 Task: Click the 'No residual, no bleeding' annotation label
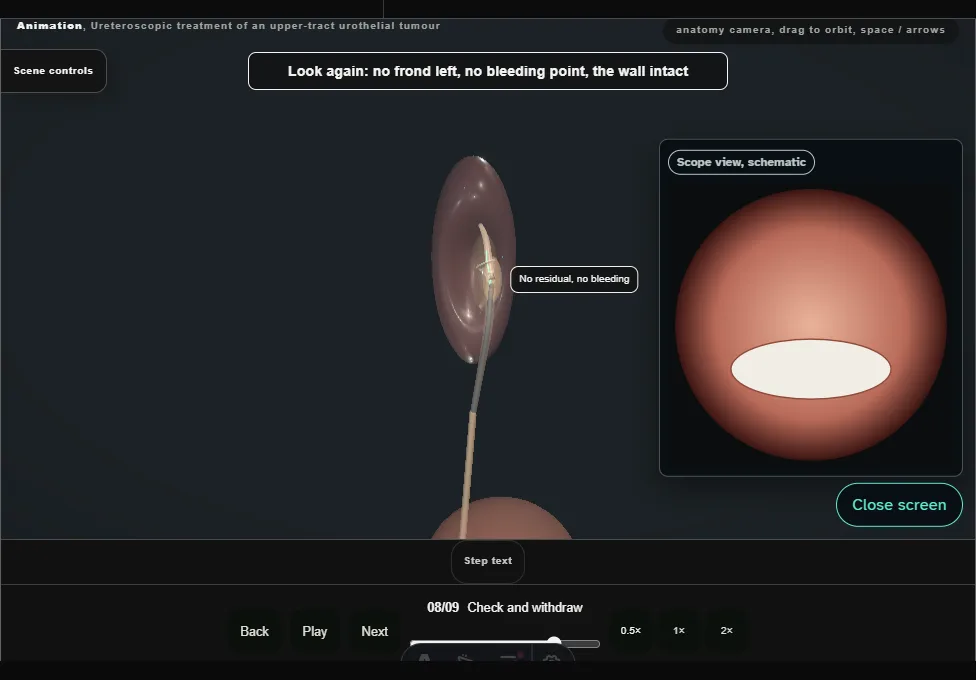tap(574, 279)
